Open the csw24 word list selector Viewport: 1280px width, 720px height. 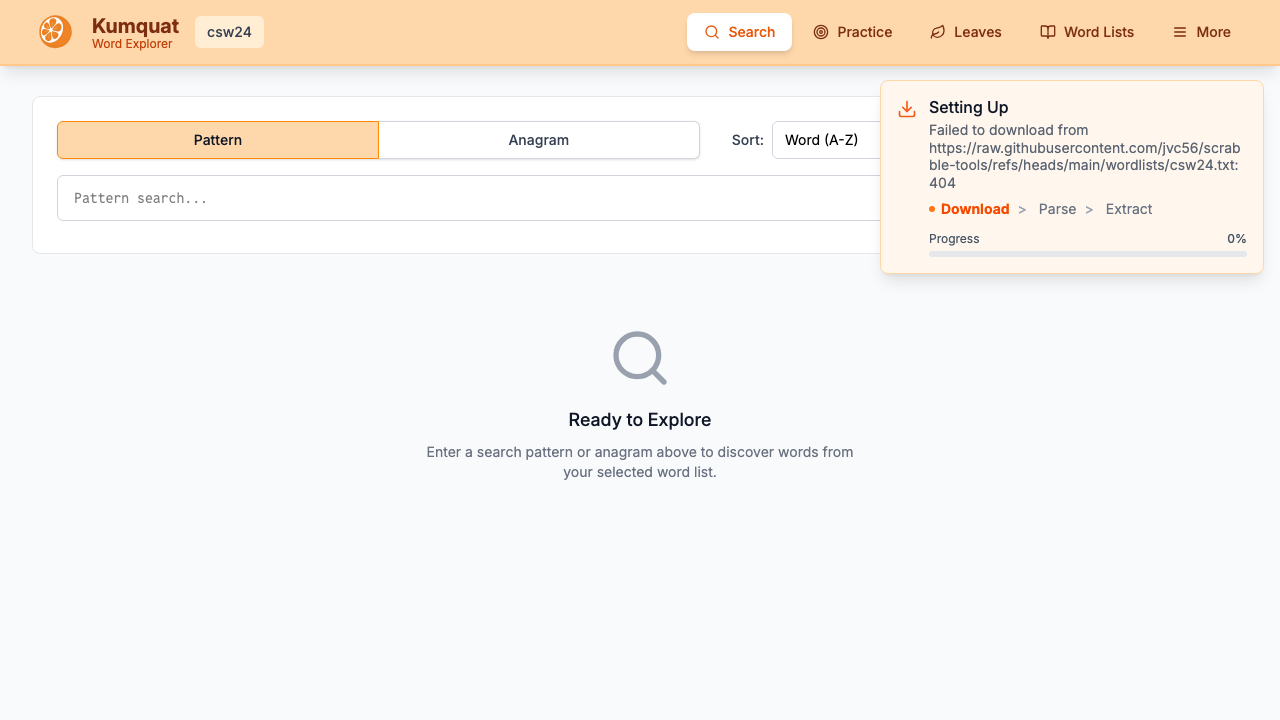click(229, 32)
